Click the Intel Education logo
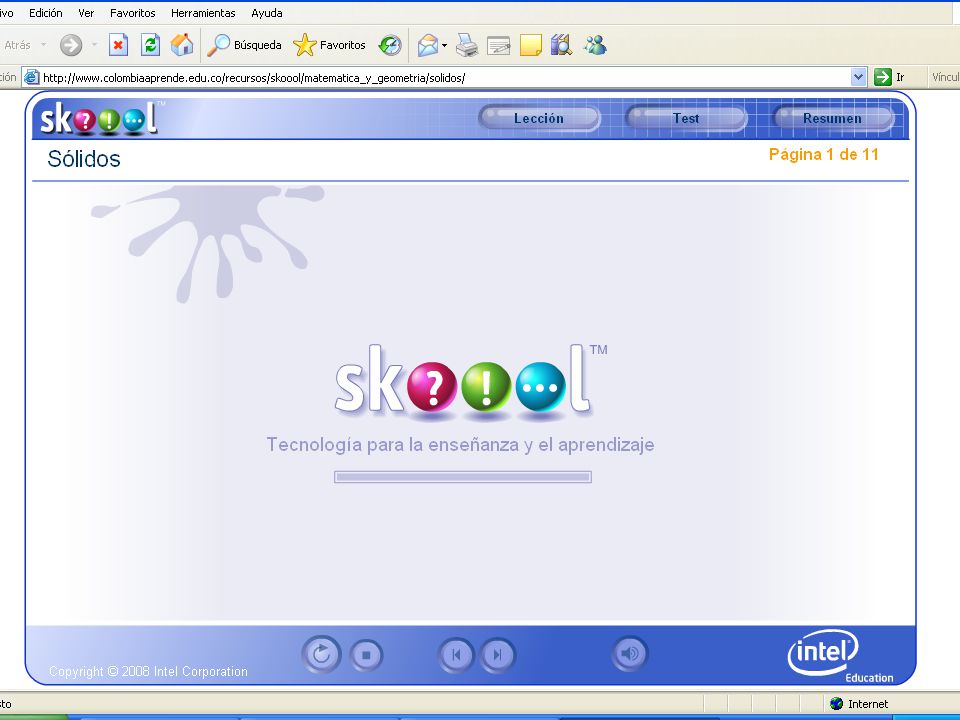The width and height of the screenshot is (960, 720). 839,656
